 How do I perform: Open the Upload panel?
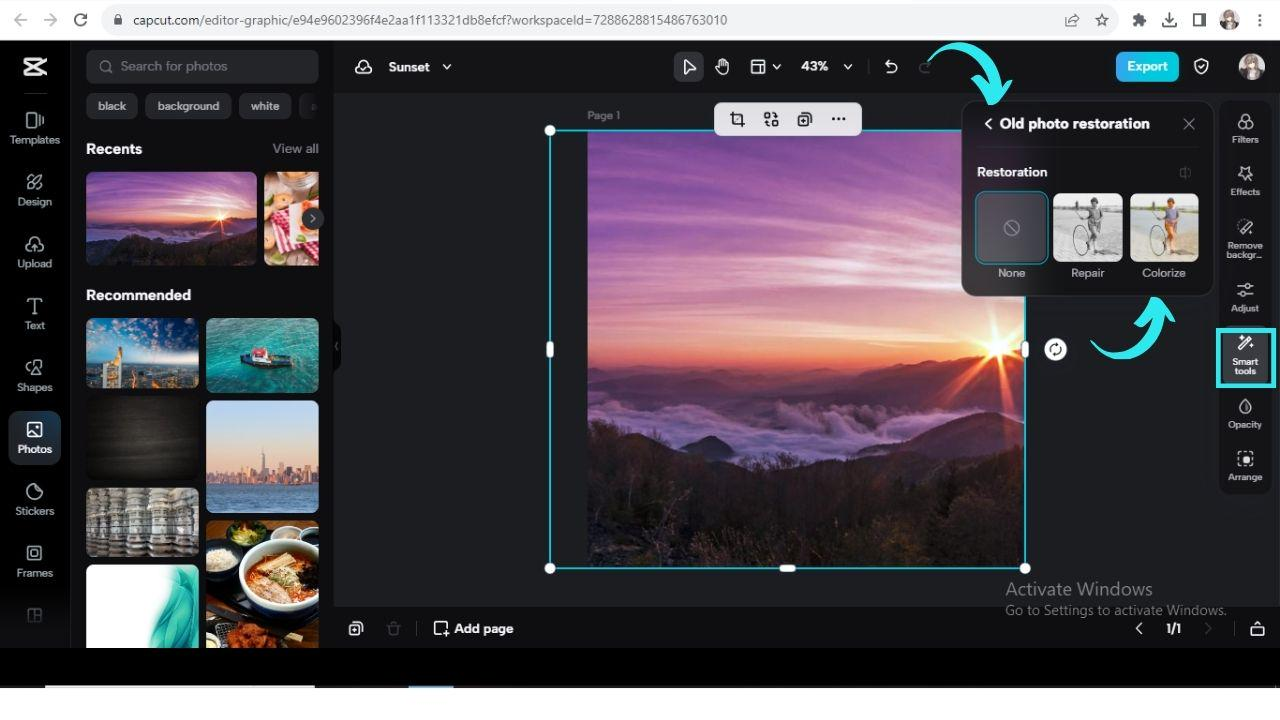click(34, 252)
